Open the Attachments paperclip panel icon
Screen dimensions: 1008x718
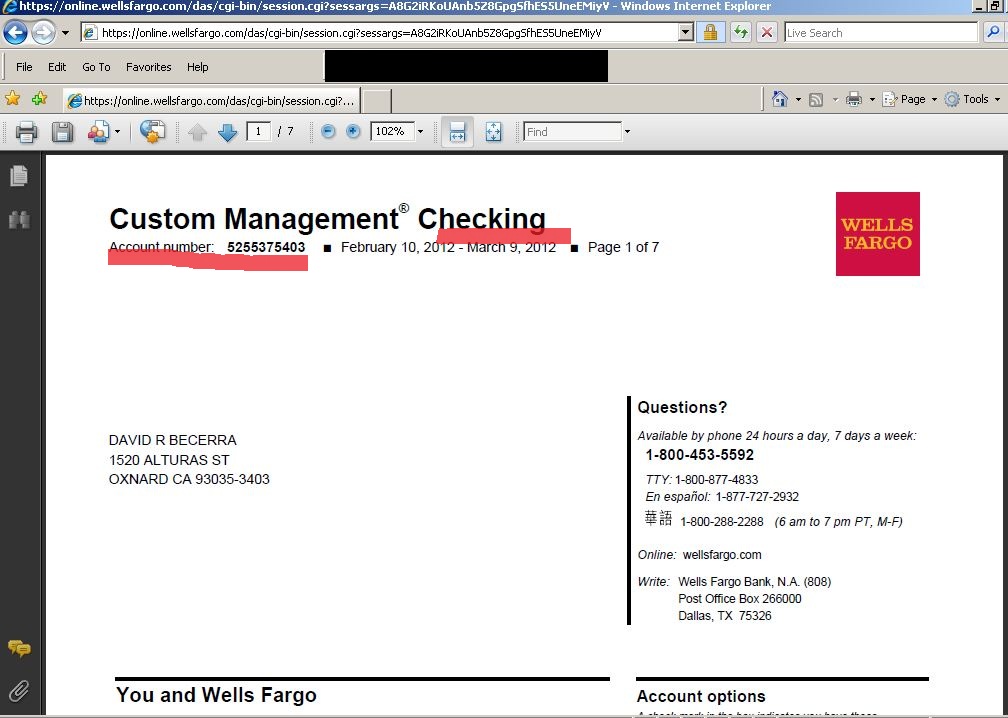point(19,691)
